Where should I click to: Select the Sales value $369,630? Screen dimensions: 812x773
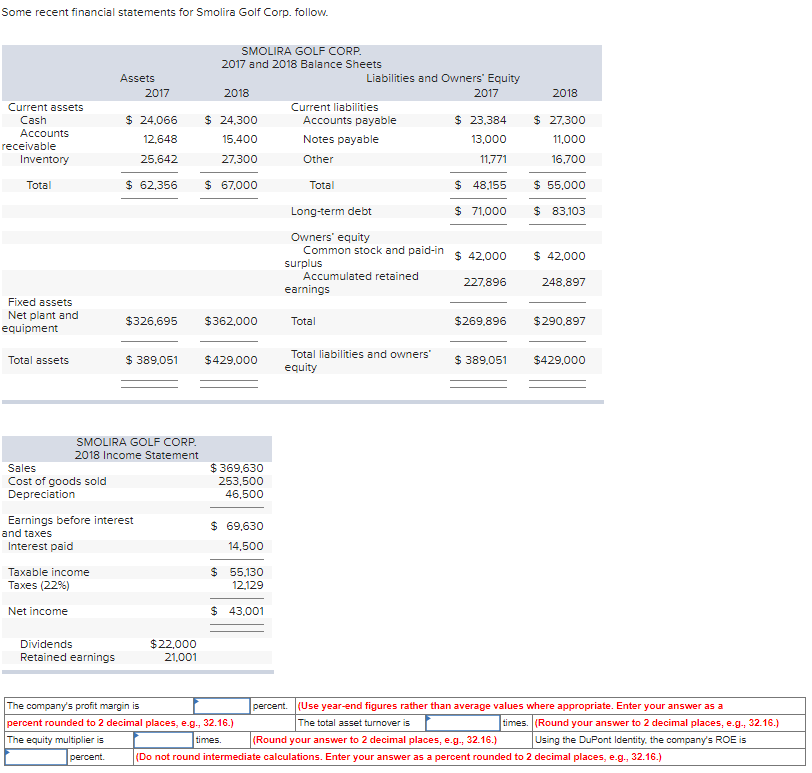237,468
